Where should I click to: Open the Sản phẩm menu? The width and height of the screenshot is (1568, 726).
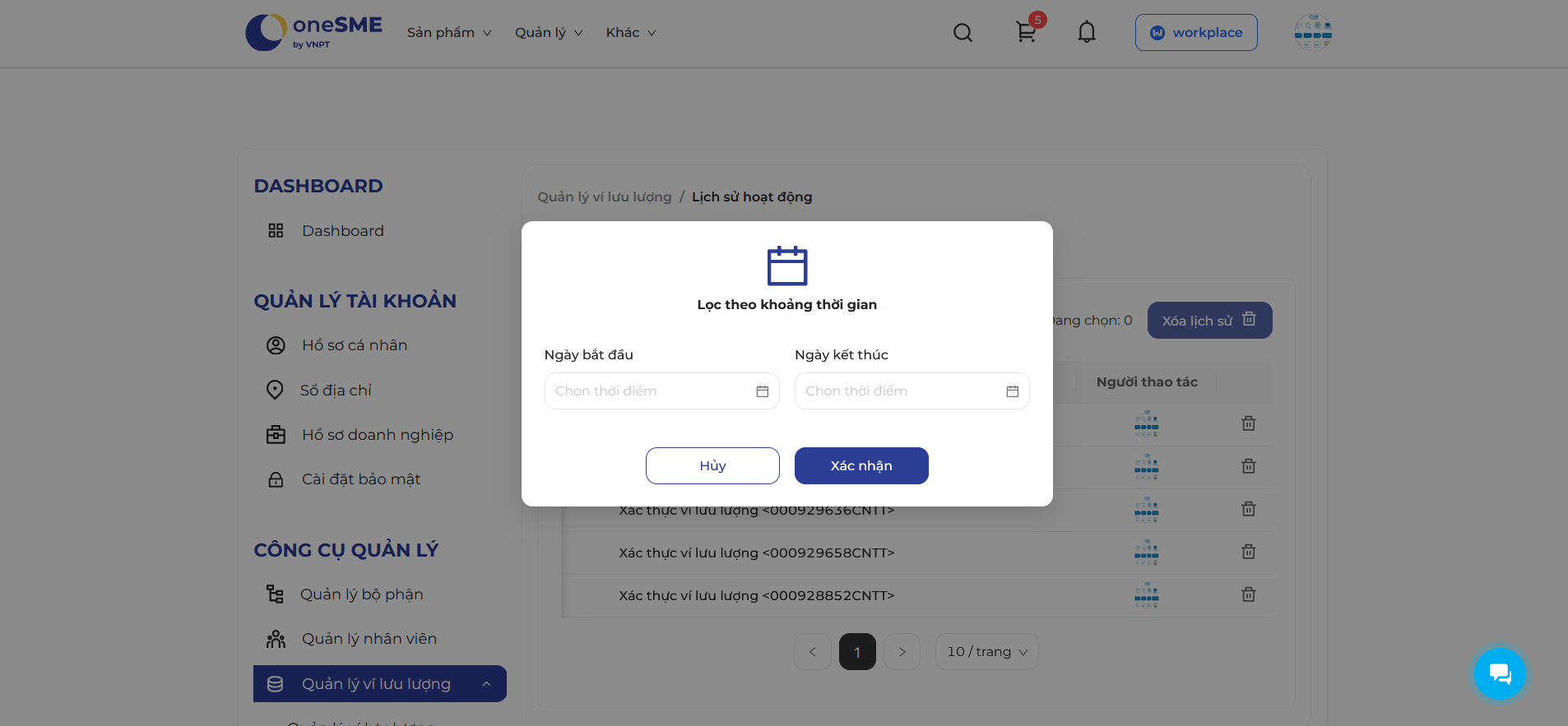click(449, 33)
